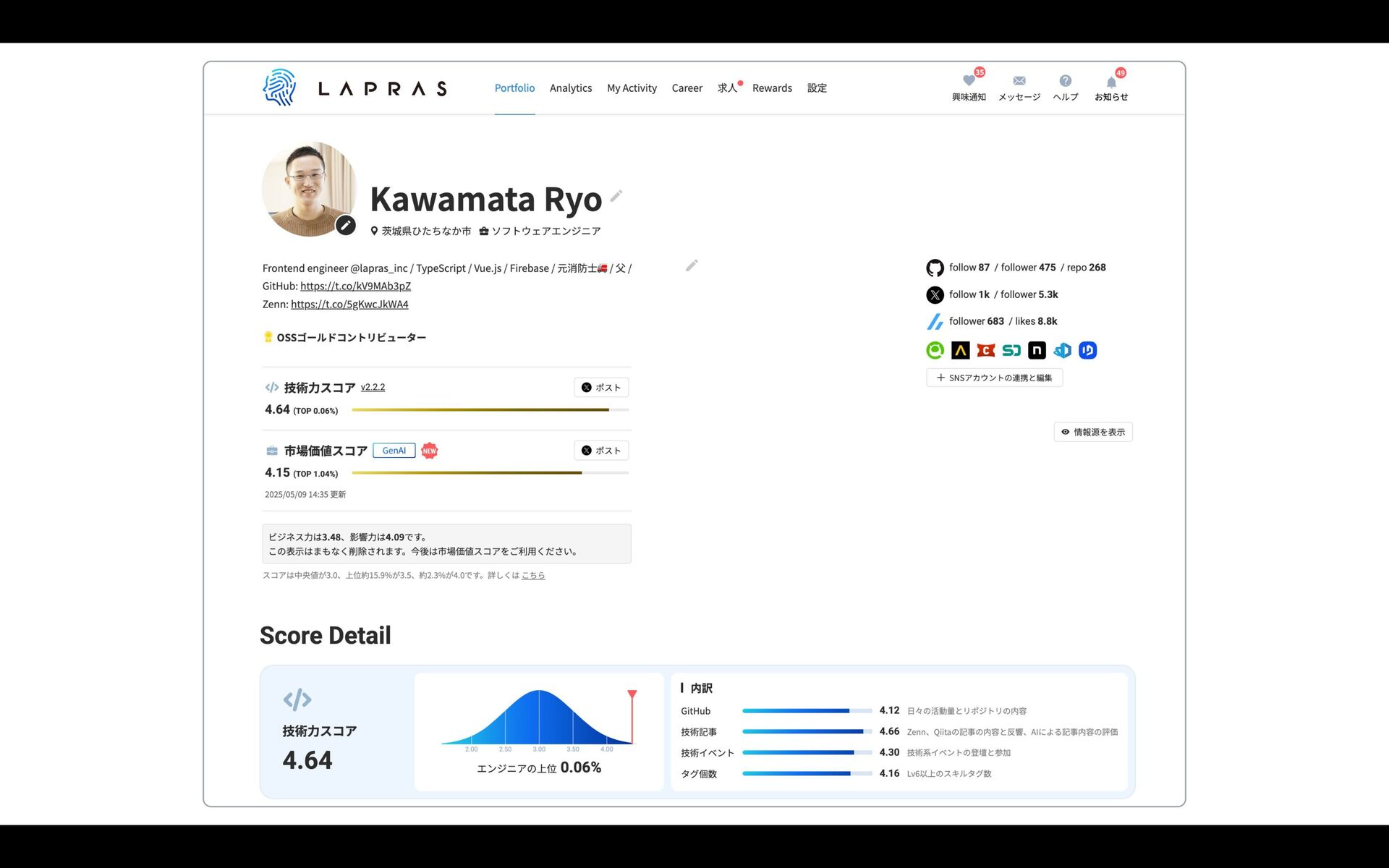
Task: Click the edit pencil on profile photo
Action: (x=346, y=225)
